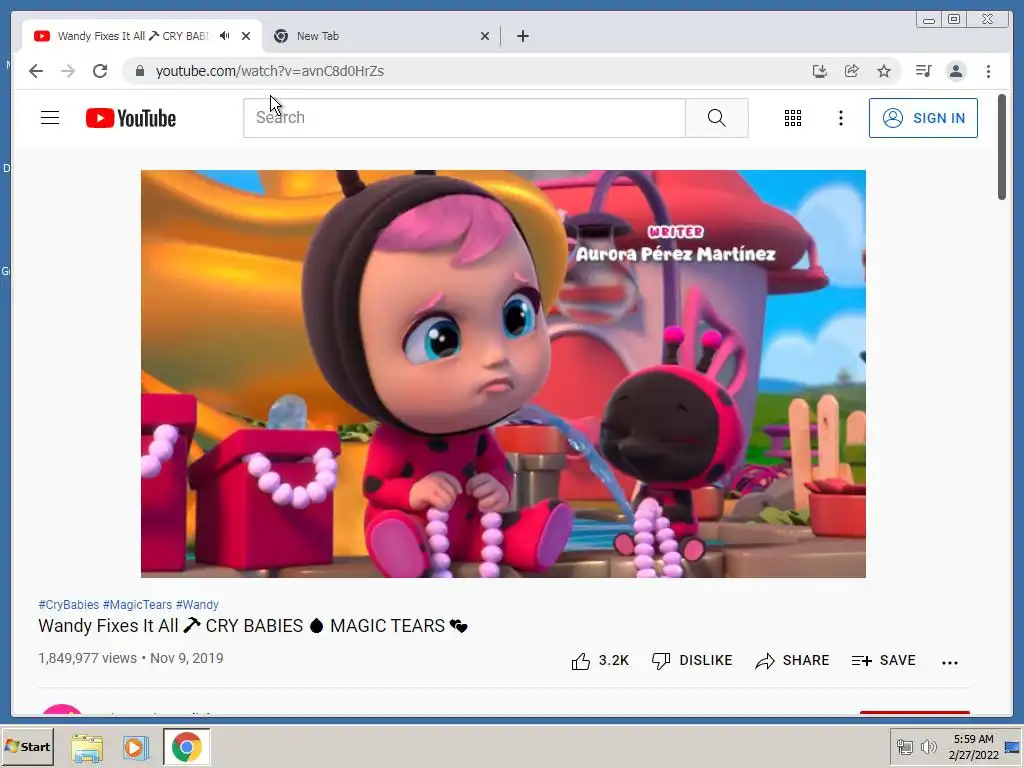Open the Windows Start menu

pyautogui.click(x=27, y=746)
